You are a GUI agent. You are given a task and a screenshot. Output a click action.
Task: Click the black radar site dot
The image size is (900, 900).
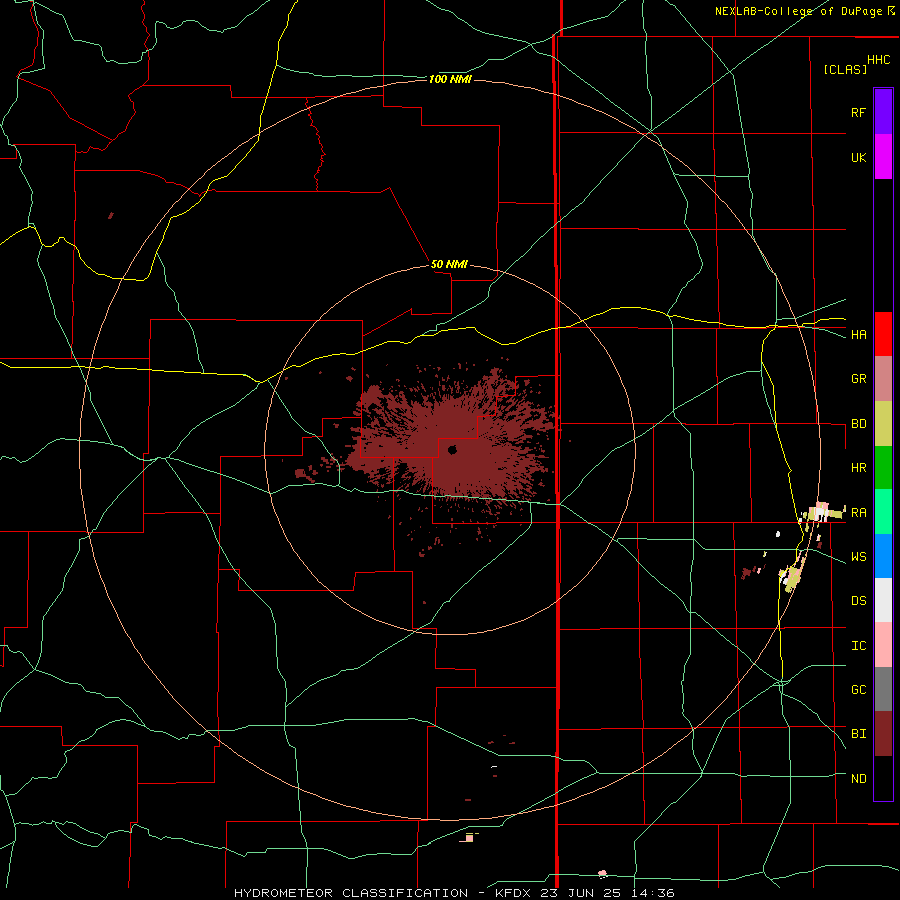coord(452,450)
